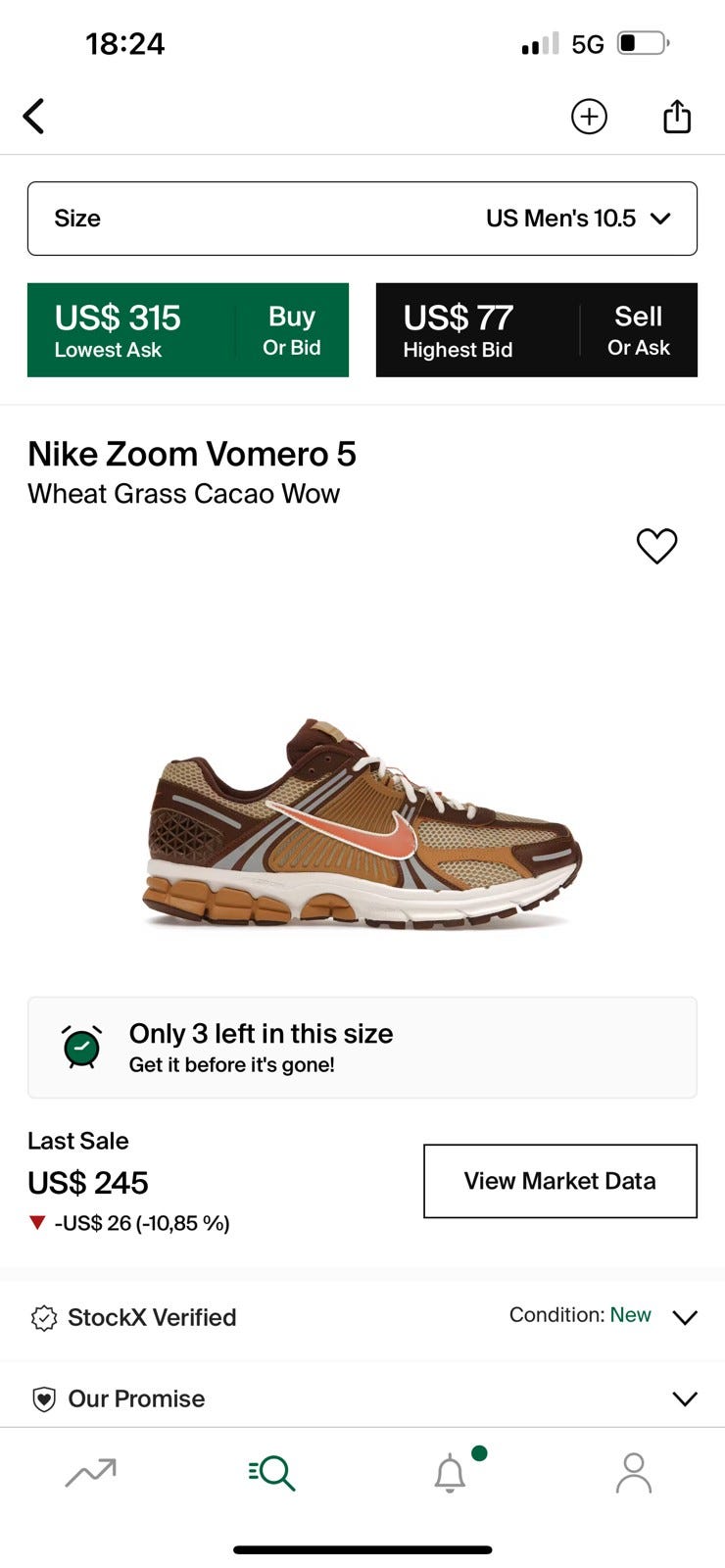Open the Size US Men's 10.5 dropdown
Screen dimensions: 725x1568
point(362,219)
